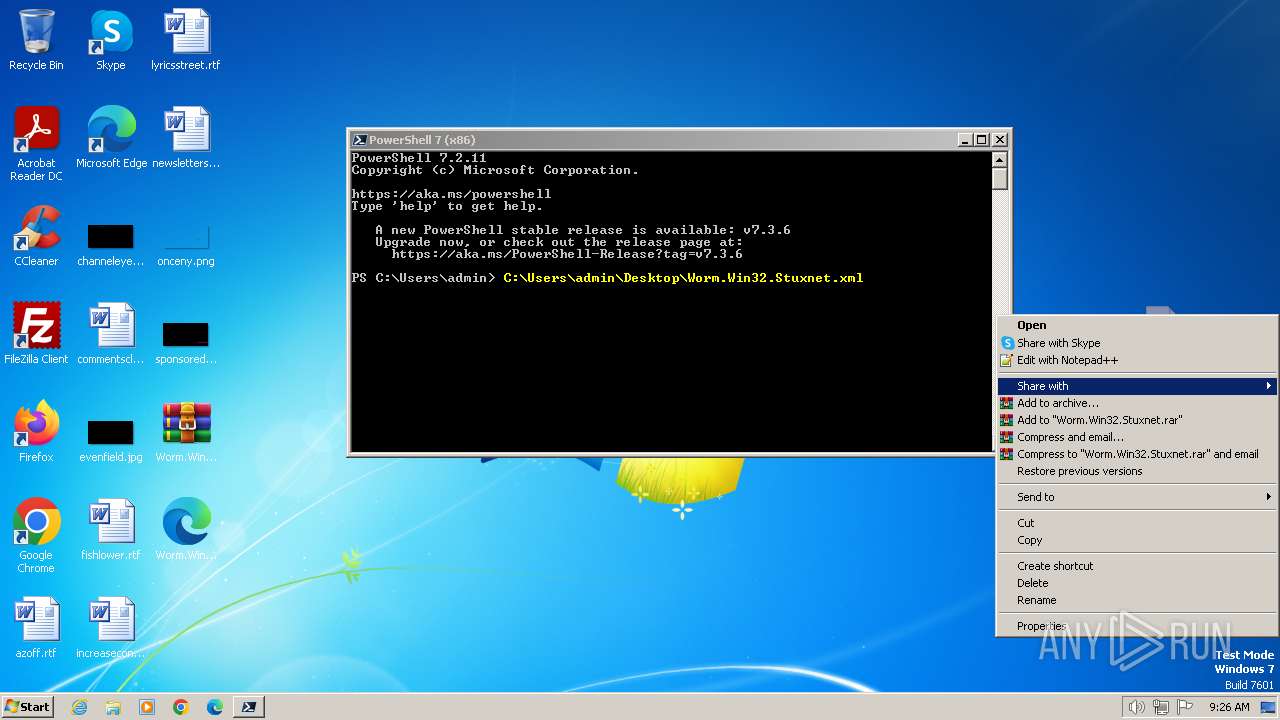The height and width of the screenshot is (720, 1280).
Task: Click the Start button
Action: coord(27,707)
